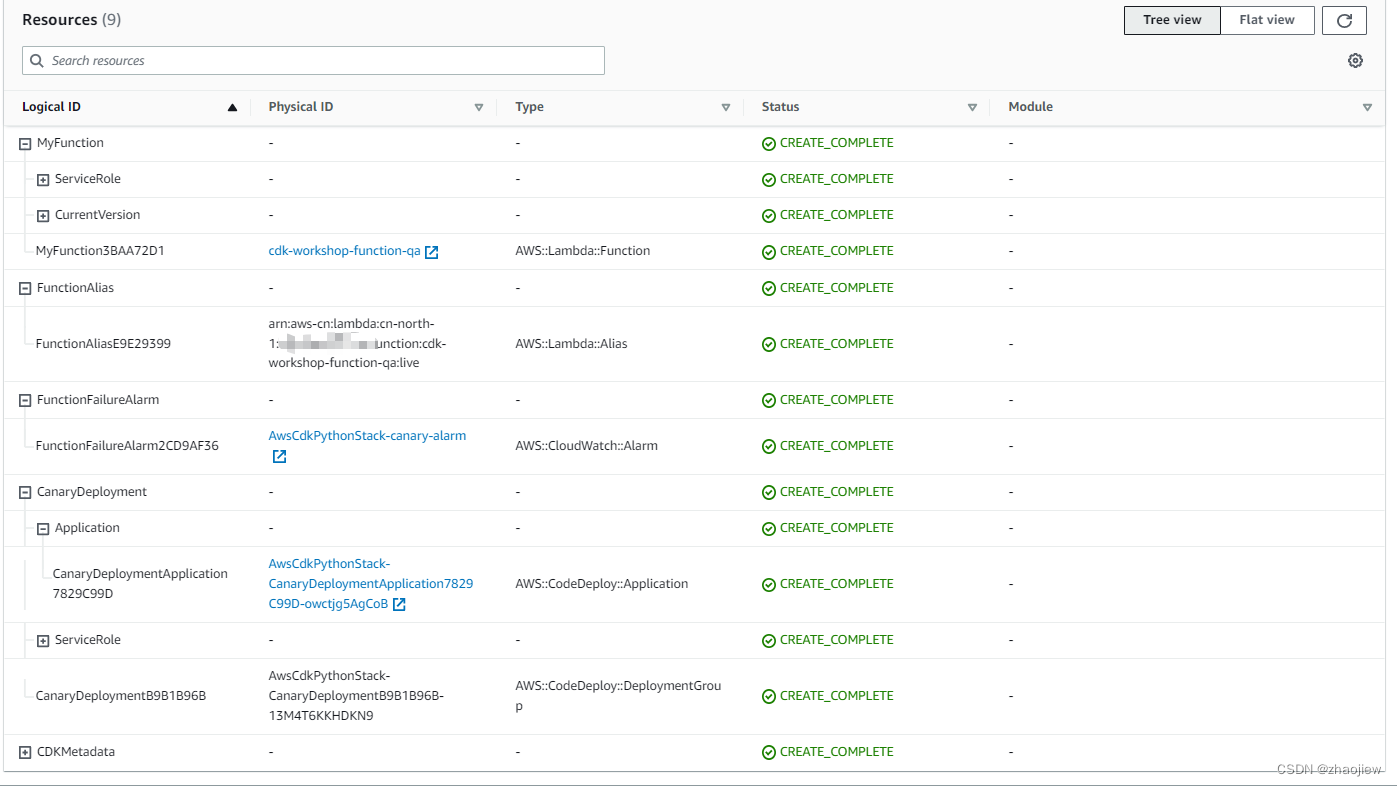Sort by Status column header
Viewport: 1397px width, 786px height.
tap(780, 107)
